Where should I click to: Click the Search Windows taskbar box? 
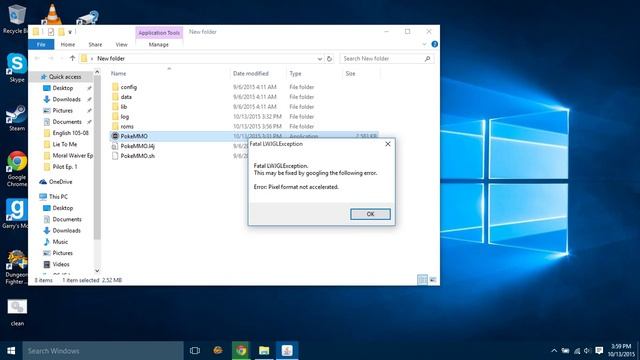[103, 351]
